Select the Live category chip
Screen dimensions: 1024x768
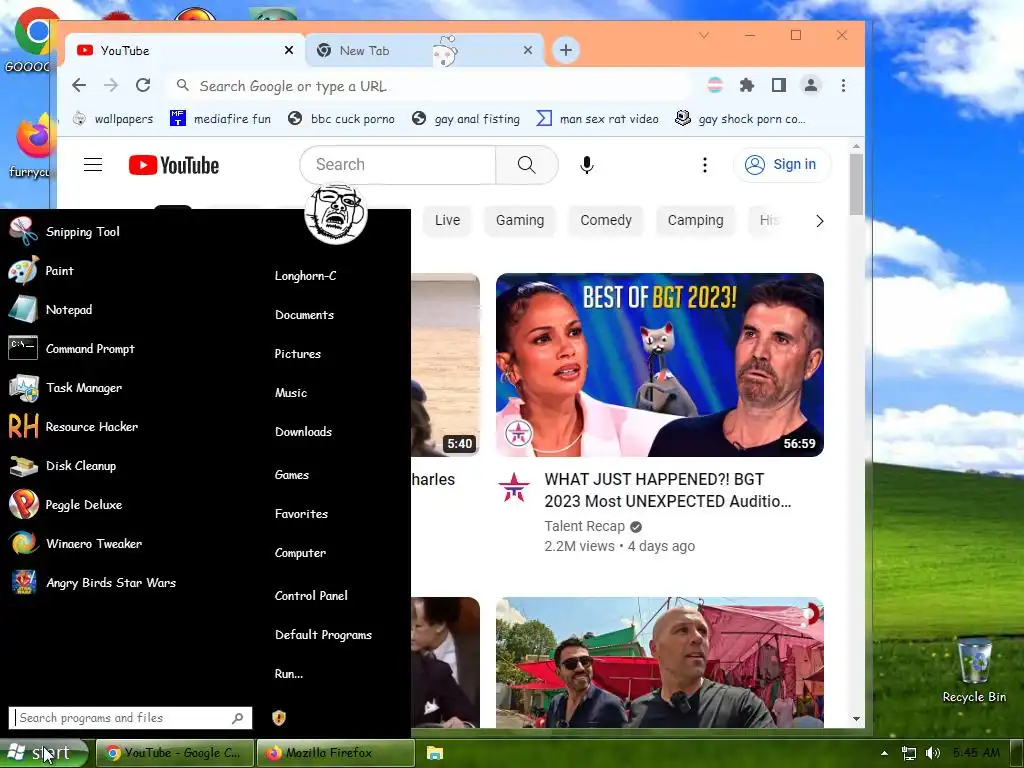point(447,221)
